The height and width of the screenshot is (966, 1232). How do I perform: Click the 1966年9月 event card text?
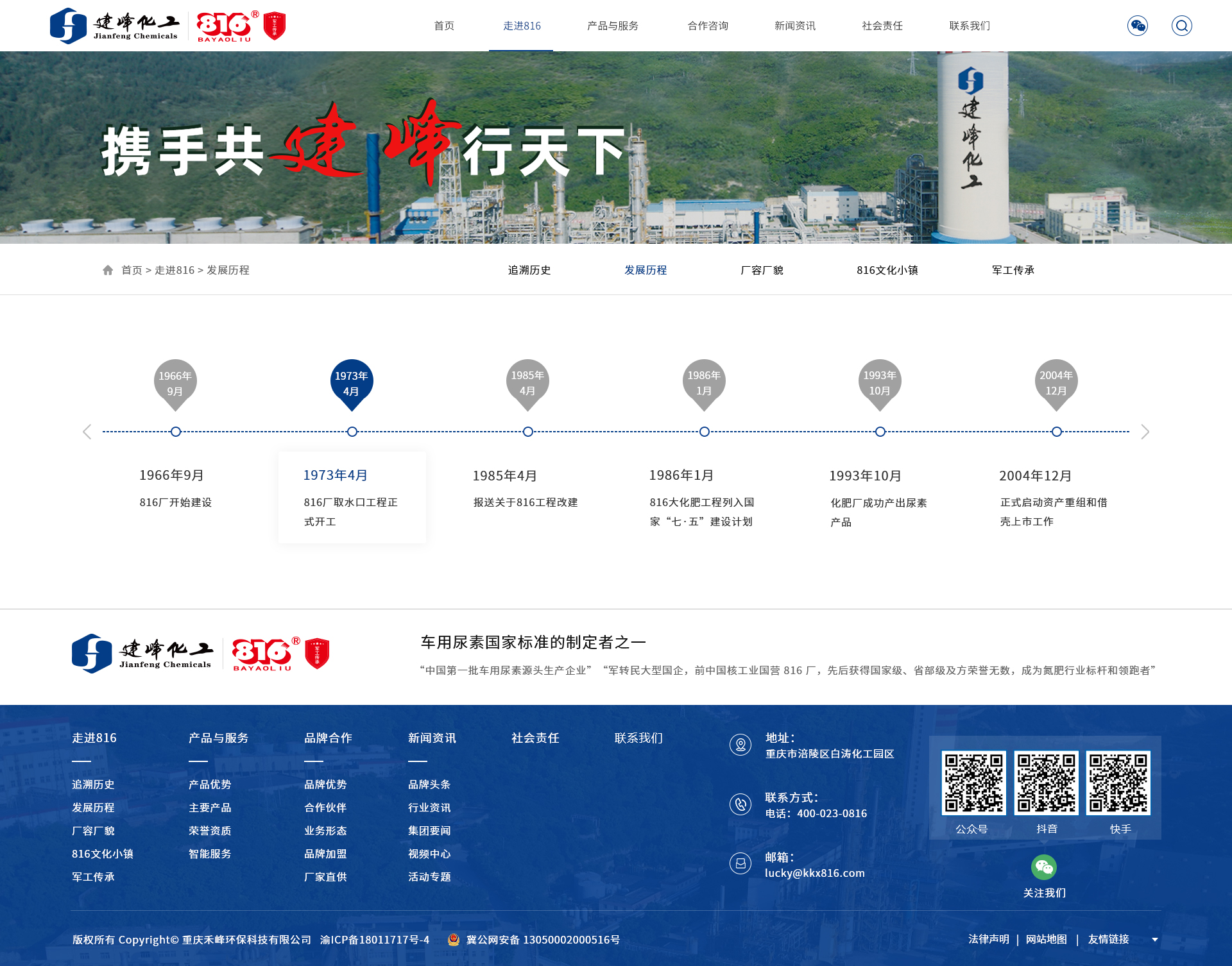click(x=175, y=488)
